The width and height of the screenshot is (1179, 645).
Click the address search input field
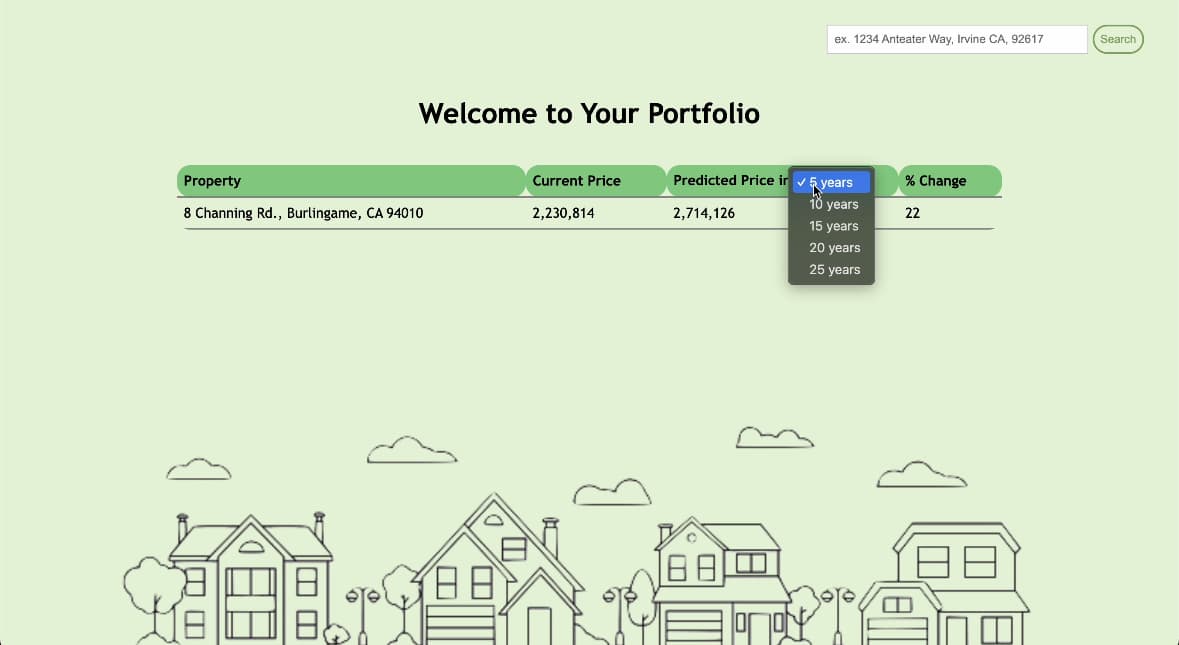coord(956,39)
